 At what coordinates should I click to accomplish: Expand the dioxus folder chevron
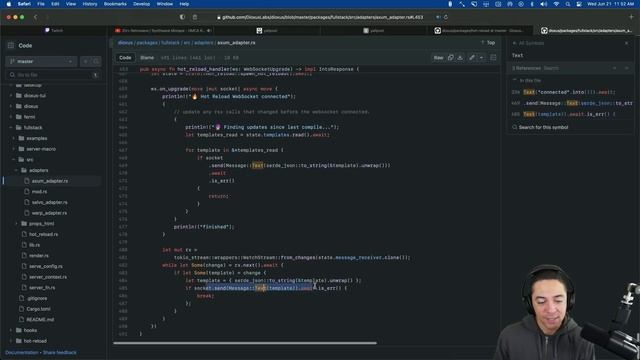coord(11,107)
